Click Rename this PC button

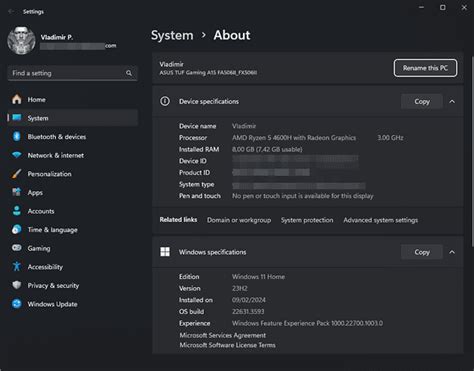(425, 68)
